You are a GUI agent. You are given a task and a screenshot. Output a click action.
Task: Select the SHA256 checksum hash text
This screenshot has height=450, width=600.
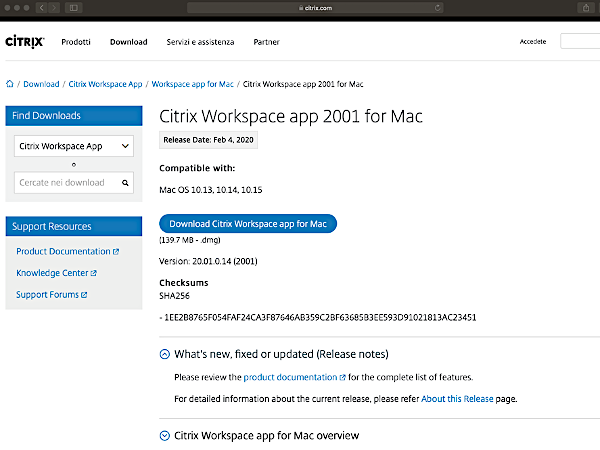320,317
